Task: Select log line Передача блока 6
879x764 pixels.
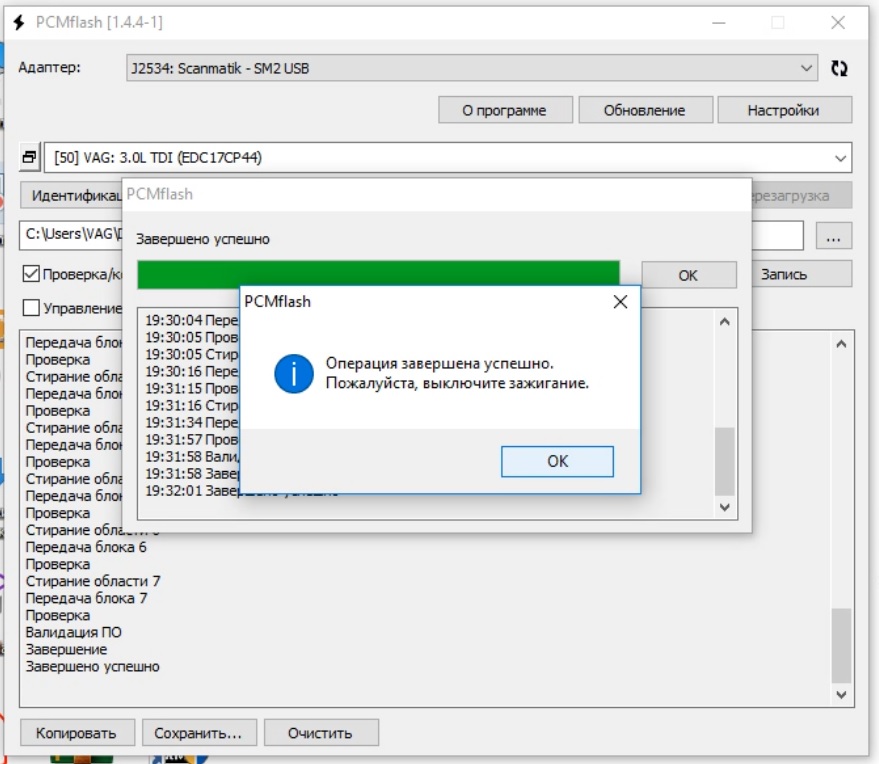Action: (x=86, y=547)
